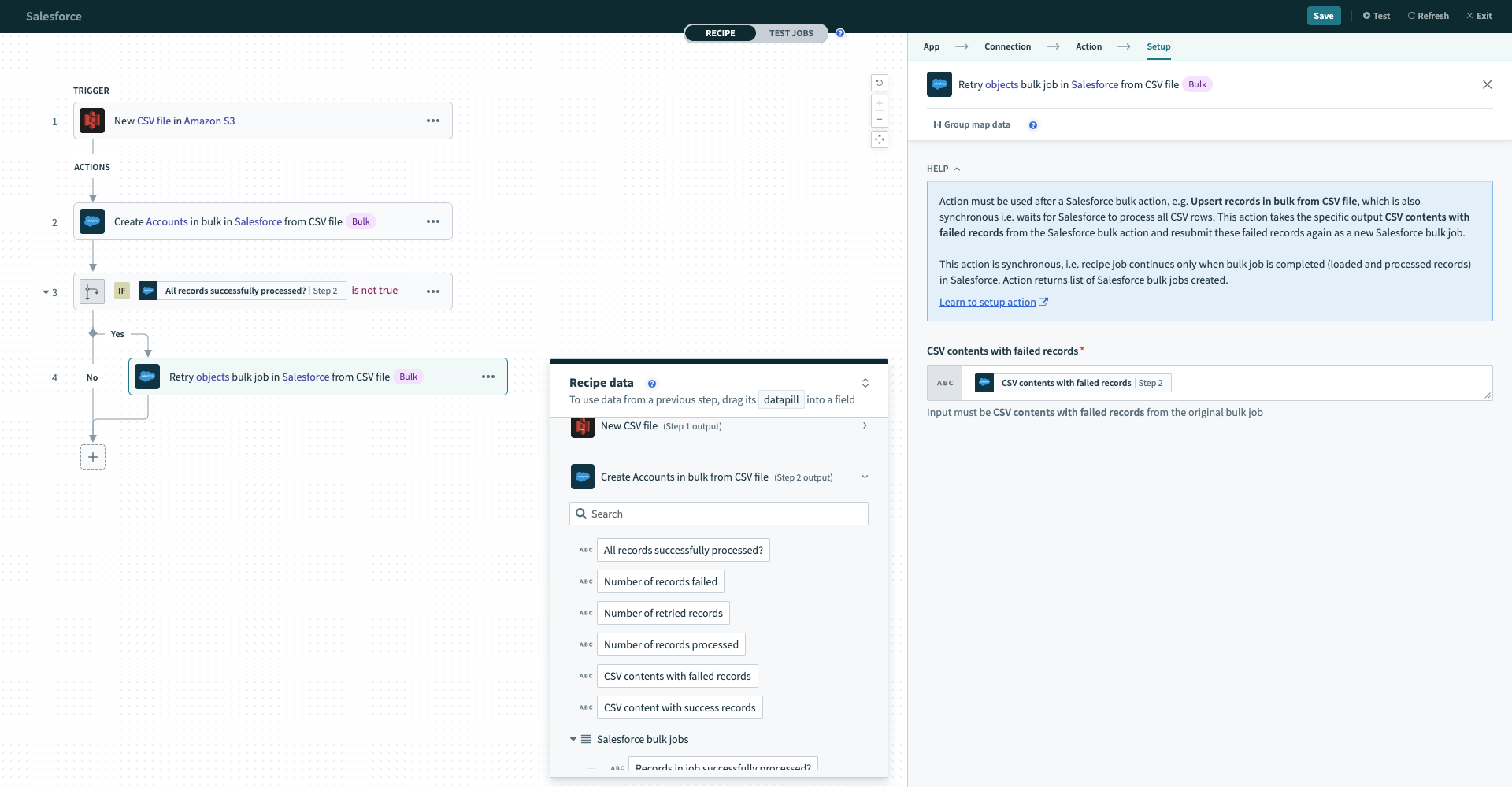Image resolution: width=1512 pixels, height=787 pixels.
Task: Open the options menu on step 2
Action: pos(432,221)
